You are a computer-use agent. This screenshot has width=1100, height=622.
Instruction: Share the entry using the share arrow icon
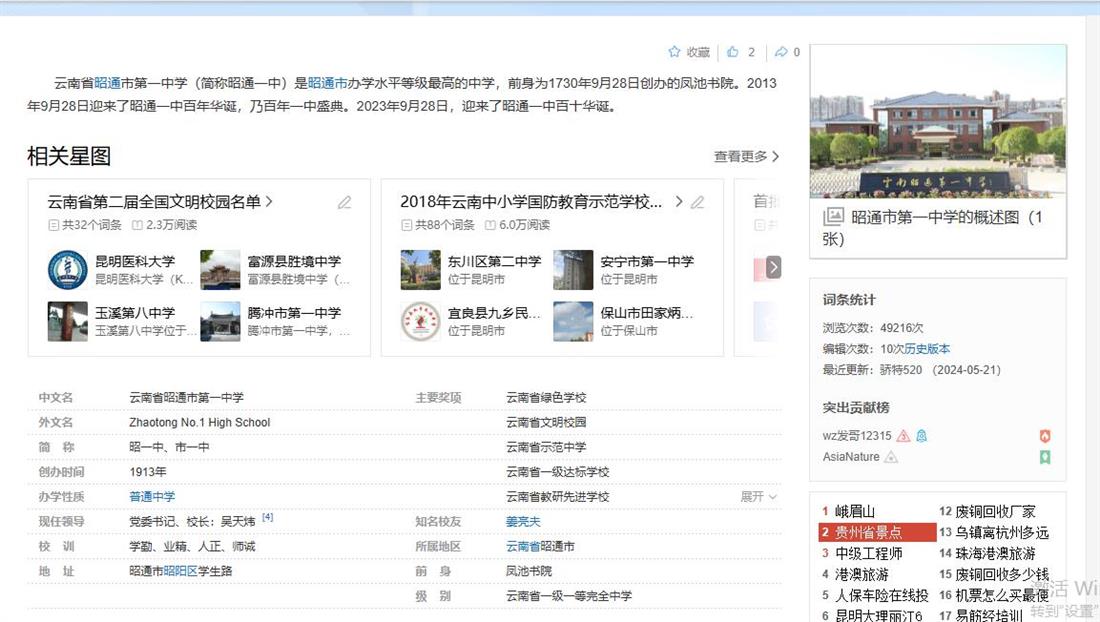[781, 52]
